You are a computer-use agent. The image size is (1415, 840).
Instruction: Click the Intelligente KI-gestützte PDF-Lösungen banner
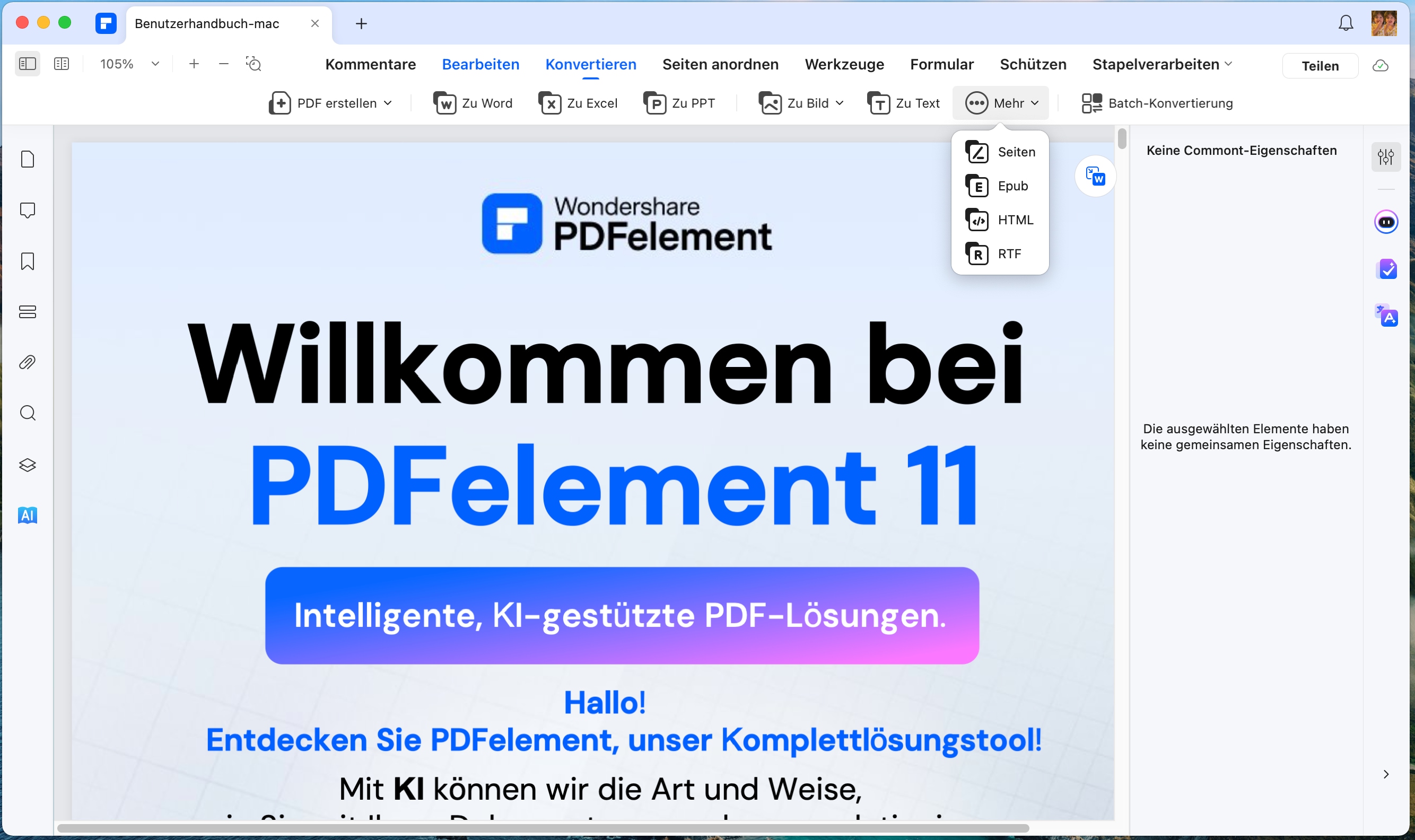click(x=622, y=615)
